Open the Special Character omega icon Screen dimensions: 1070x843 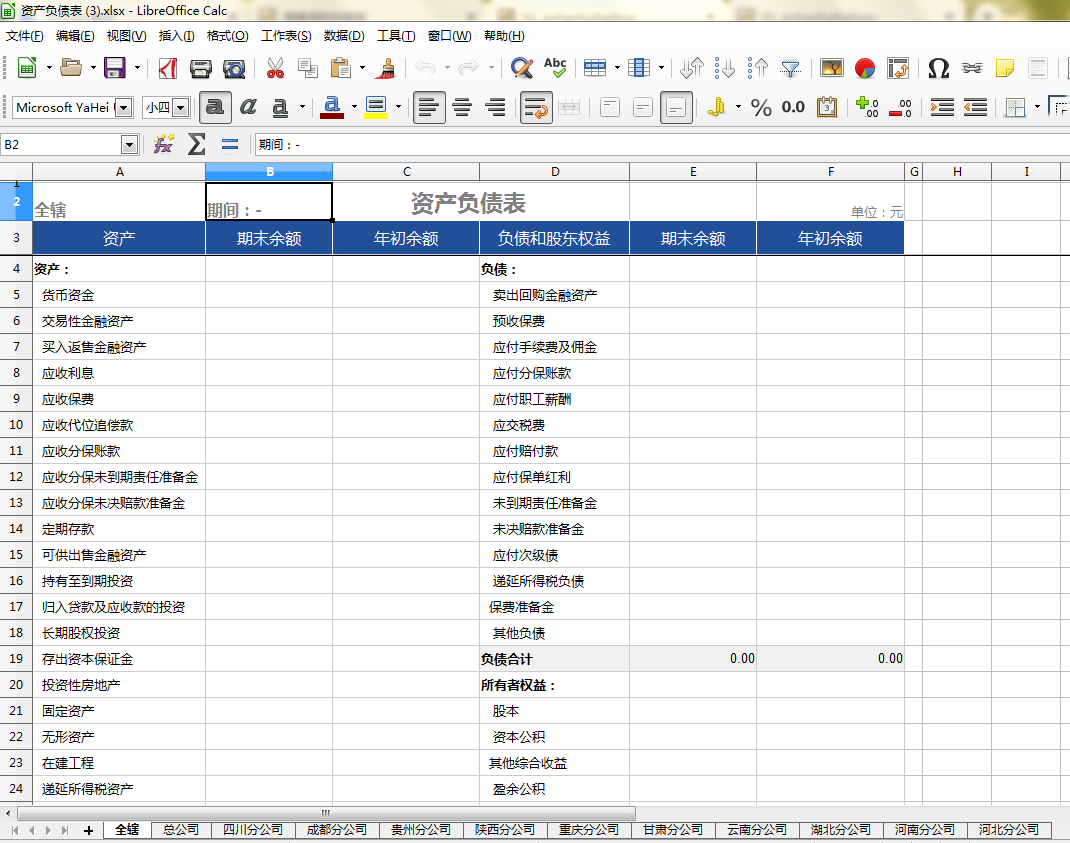938,68
